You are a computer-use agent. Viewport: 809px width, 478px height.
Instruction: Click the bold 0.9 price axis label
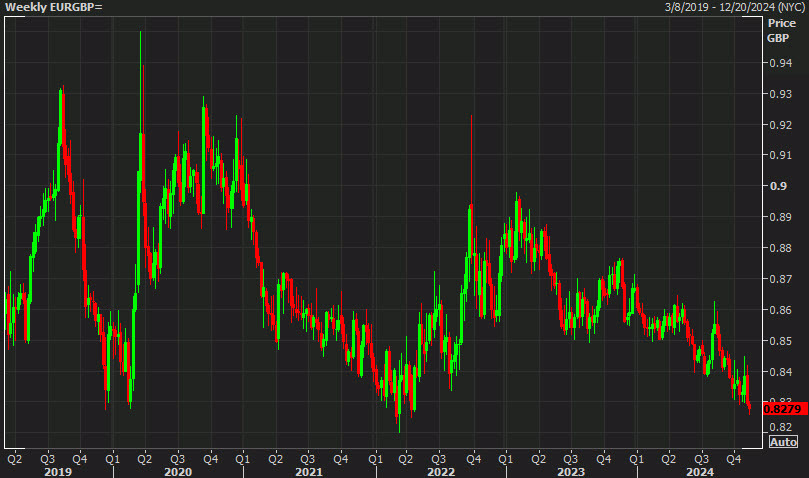coord(778,186)
